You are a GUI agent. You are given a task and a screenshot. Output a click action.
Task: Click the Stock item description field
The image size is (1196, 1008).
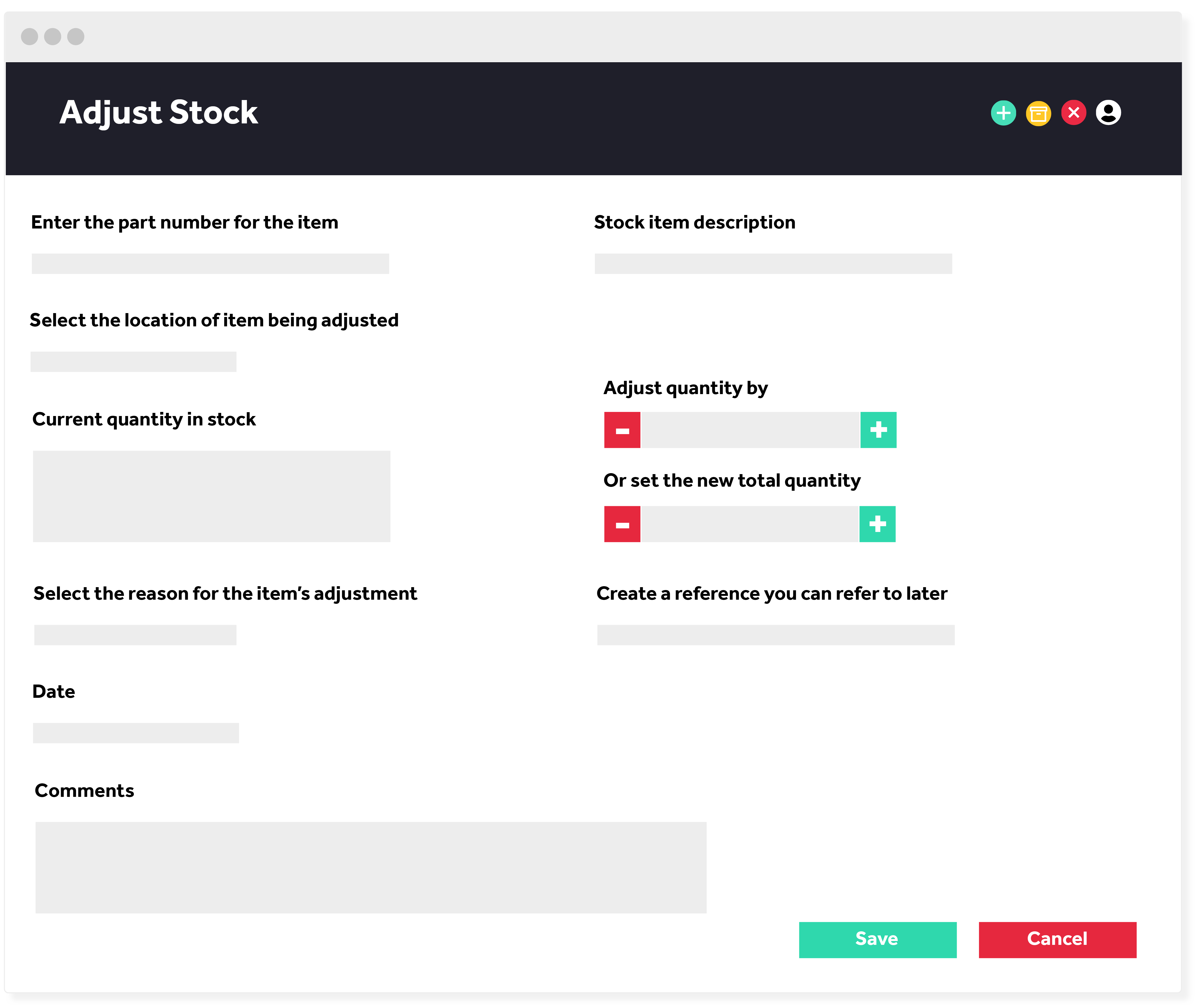coord(774,264)
